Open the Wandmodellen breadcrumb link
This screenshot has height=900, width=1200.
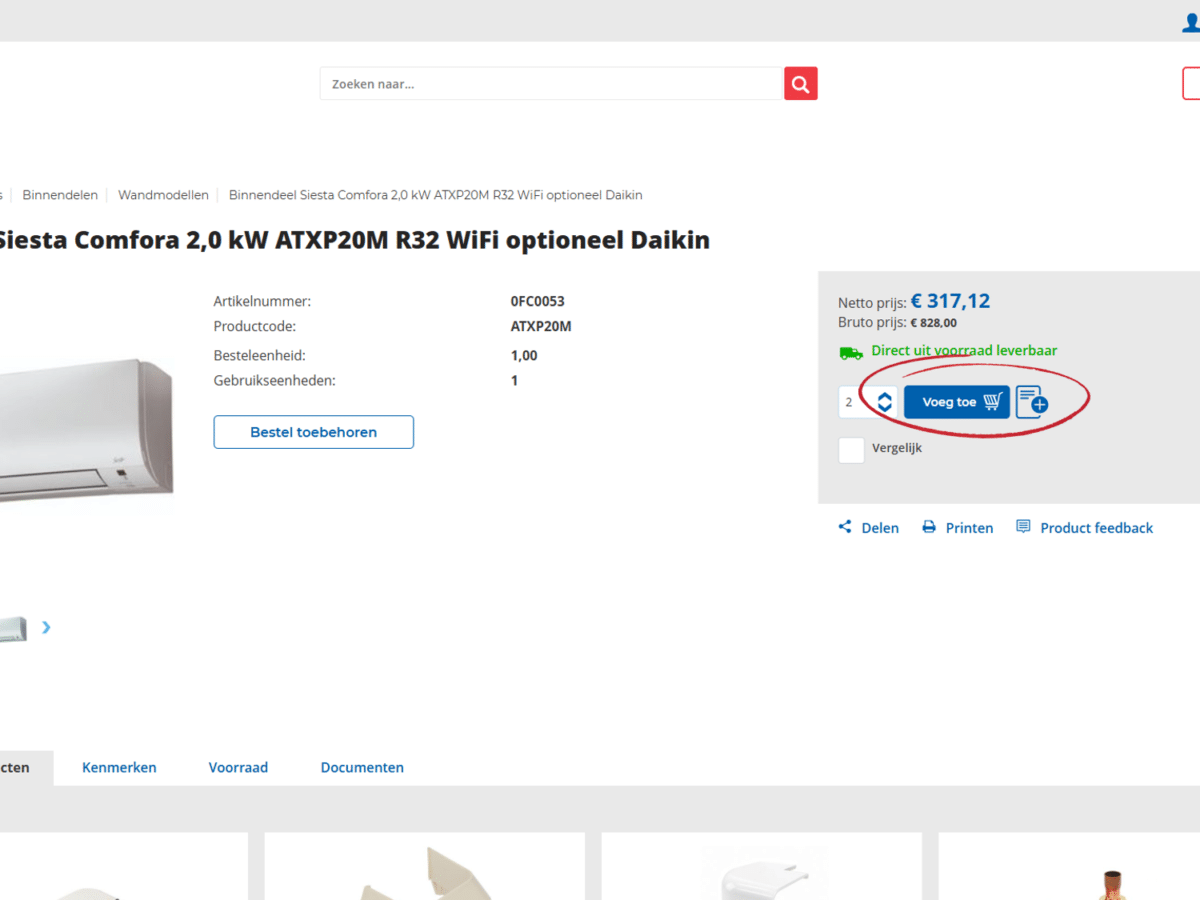click(163, 195)
